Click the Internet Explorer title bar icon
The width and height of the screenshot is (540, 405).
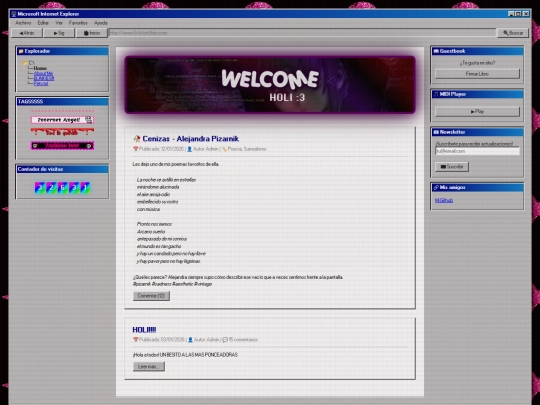point(14,14)
